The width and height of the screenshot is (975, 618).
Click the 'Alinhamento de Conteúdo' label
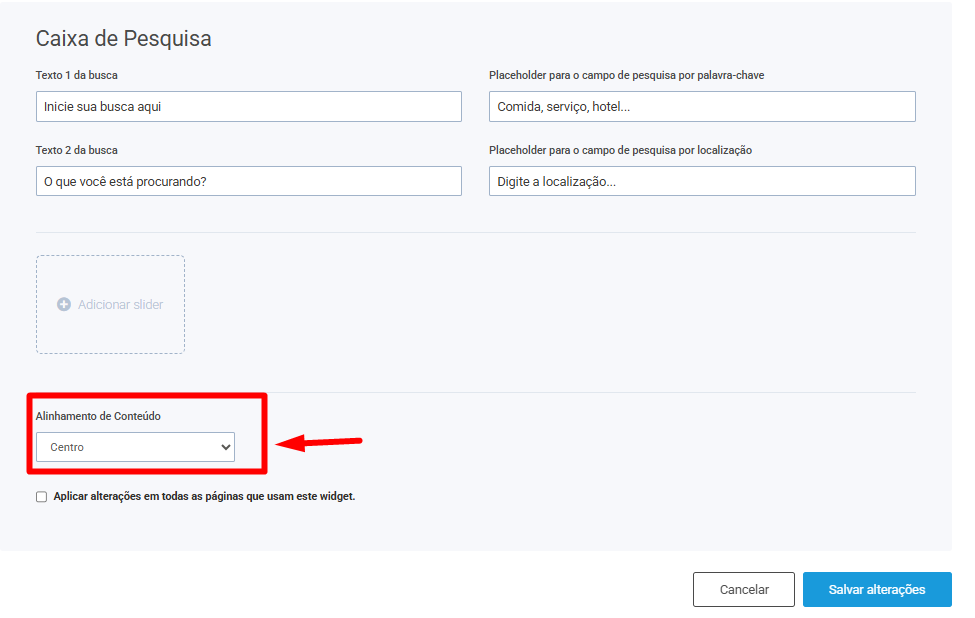[x=98, y=416]
